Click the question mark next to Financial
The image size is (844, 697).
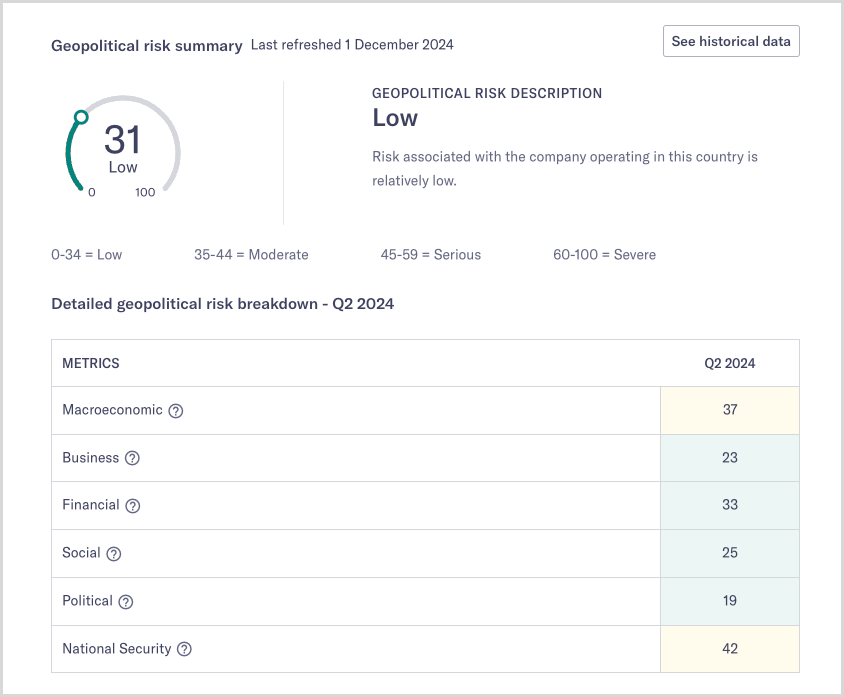coord(132,506)
